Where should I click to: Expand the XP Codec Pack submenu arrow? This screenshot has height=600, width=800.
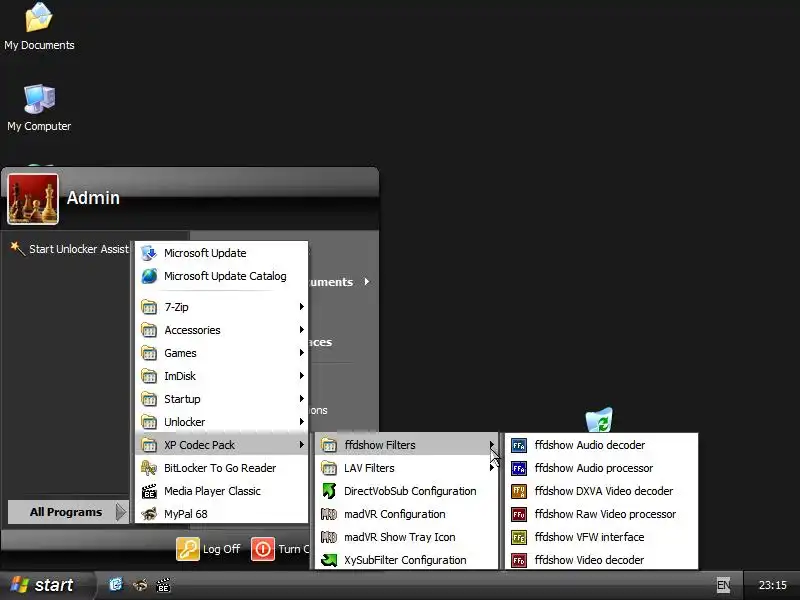click(x=302, y=444)
